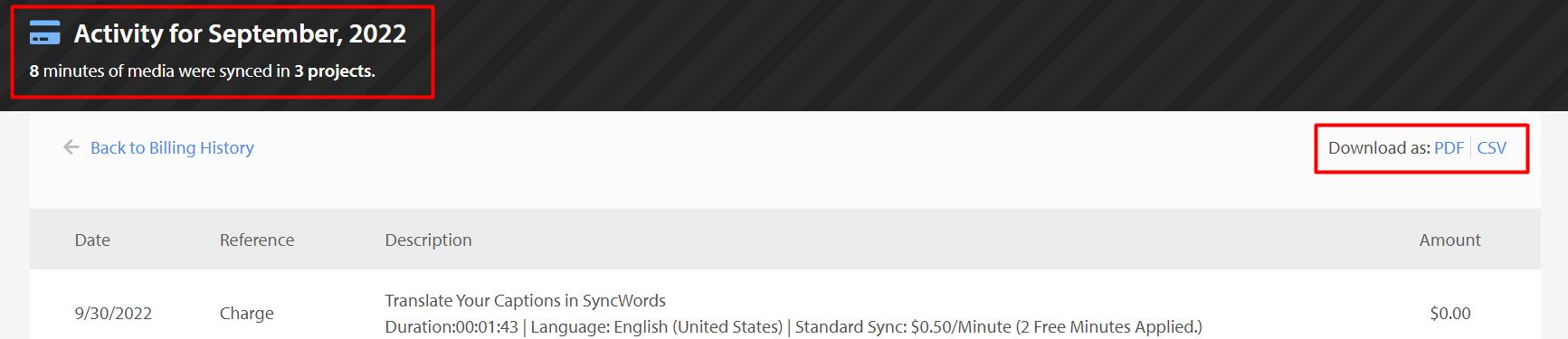
Task: Click the 3 projects bold text
Action: coord(335,71)
